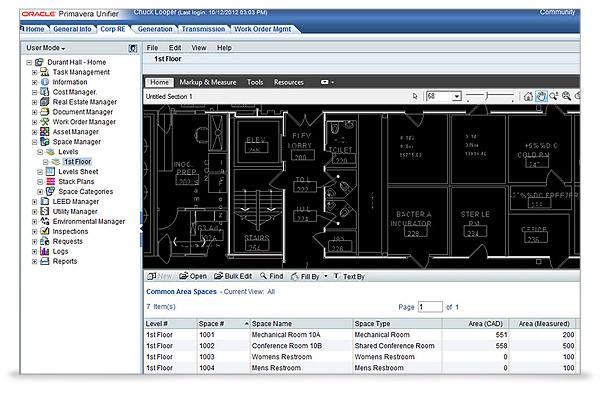
Task: Click the viewer home view icon
Action: click(x=528, y=96)
